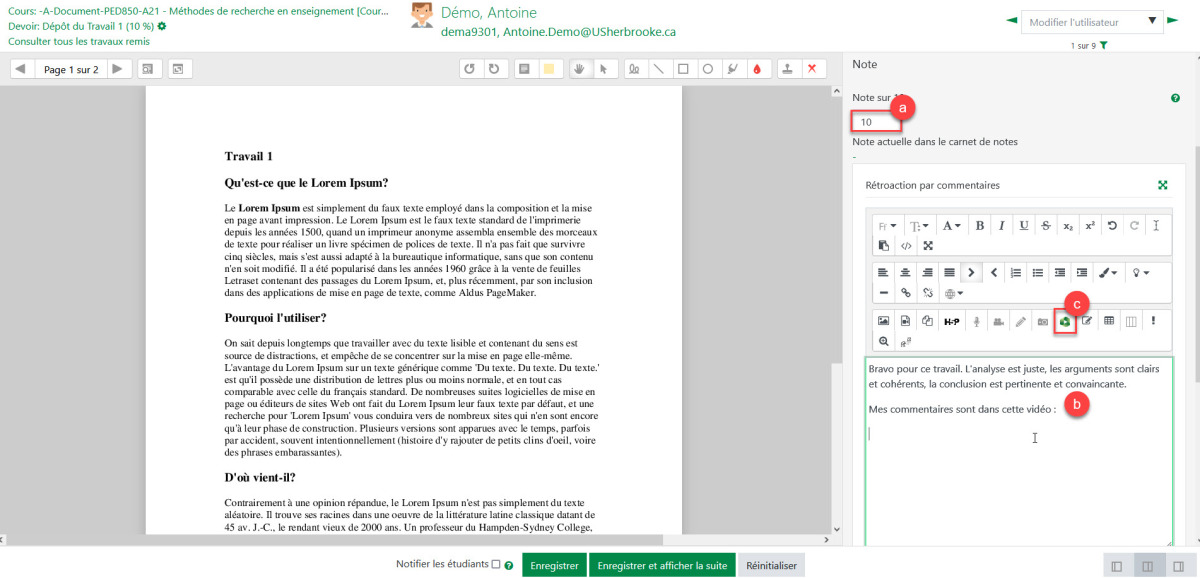The height and width of the screenshot is (578, 1200).
Task: Open the Dépôt du Travail 1 assignment link
Action: pos(80,26)
